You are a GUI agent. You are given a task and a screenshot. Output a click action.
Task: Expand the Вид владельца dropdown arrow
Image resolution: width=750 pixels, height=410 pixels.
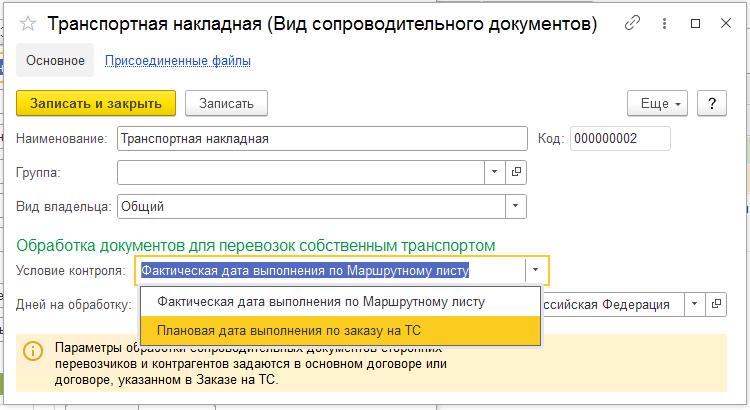(x=516, y=206)
